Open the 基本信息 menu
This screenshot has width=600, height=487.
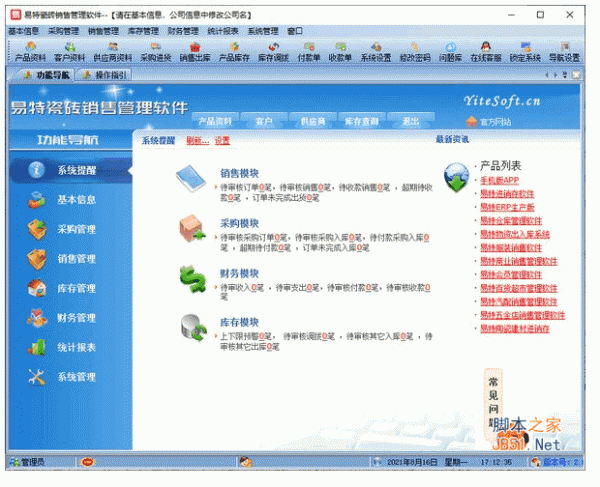23,31
